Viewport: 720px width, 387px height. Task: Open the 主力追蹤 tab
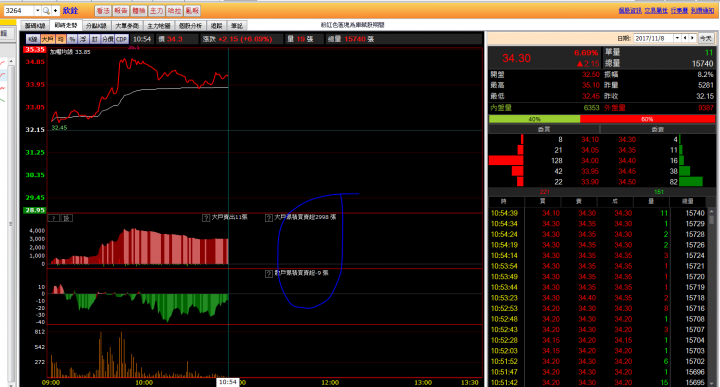point(159,26)
